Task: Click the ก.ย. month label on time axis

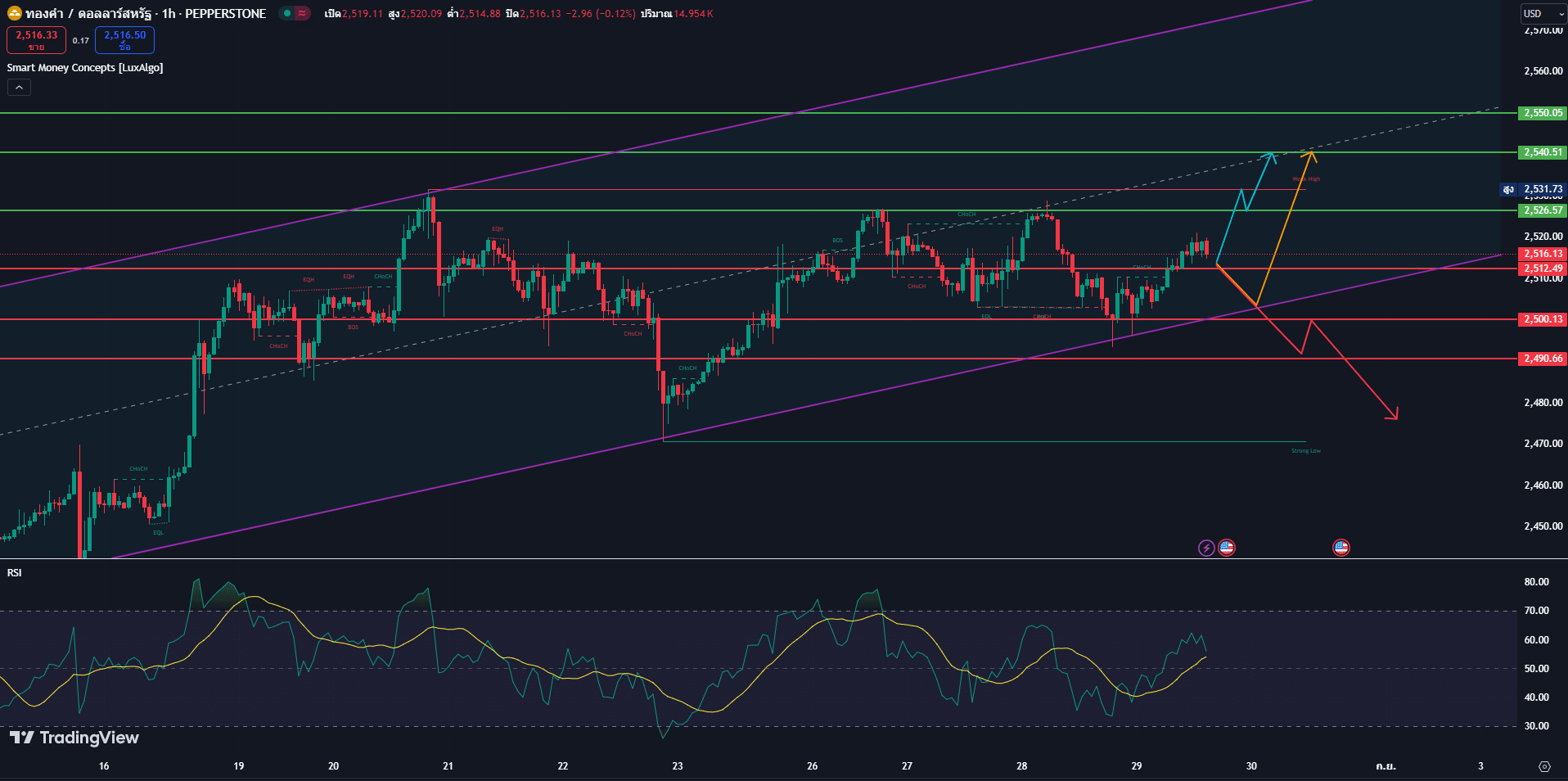Action: click(1386, 766)
